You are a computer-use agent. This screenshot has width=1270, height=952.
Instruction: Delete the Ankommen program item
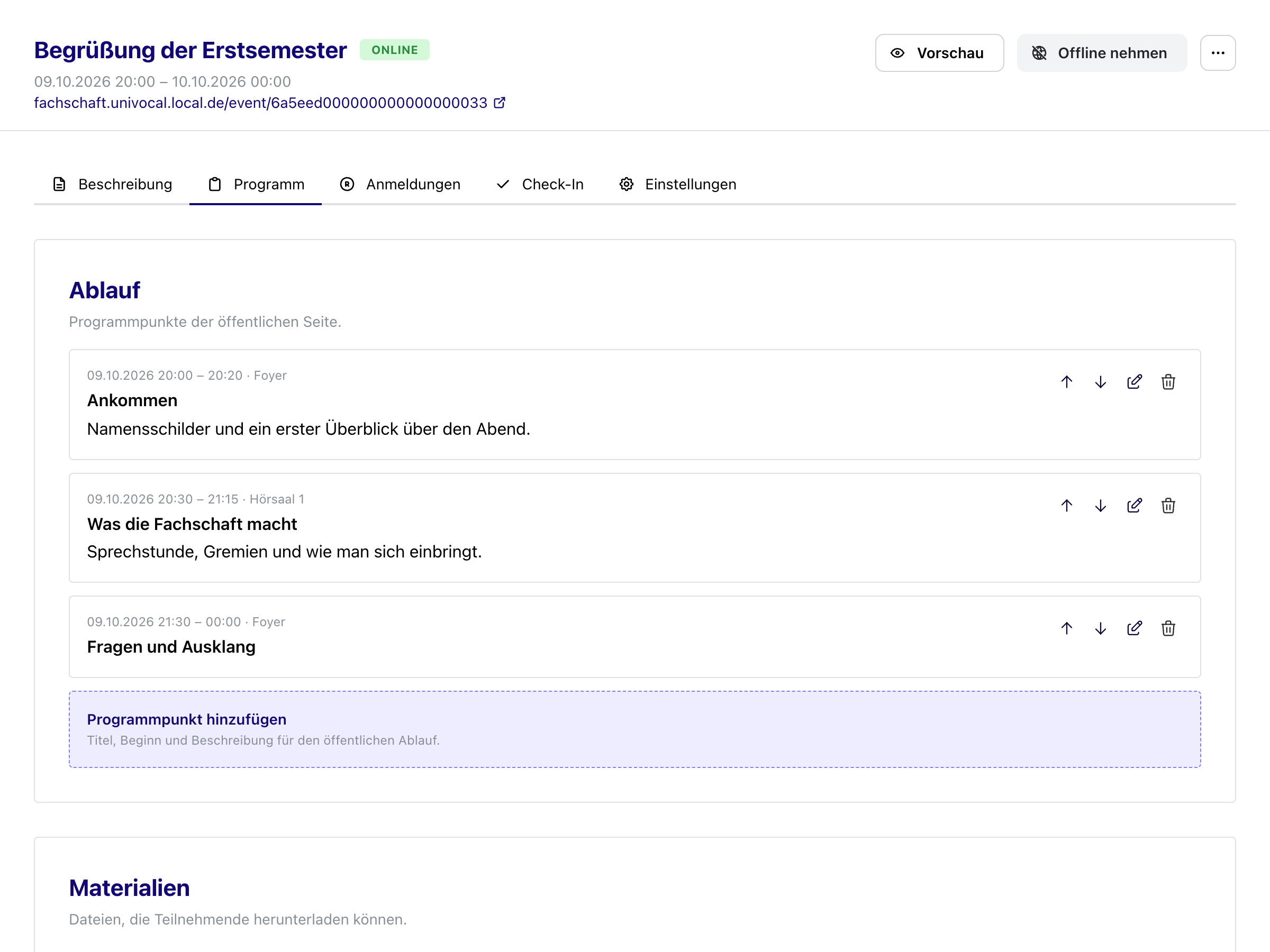point(1168,382)
